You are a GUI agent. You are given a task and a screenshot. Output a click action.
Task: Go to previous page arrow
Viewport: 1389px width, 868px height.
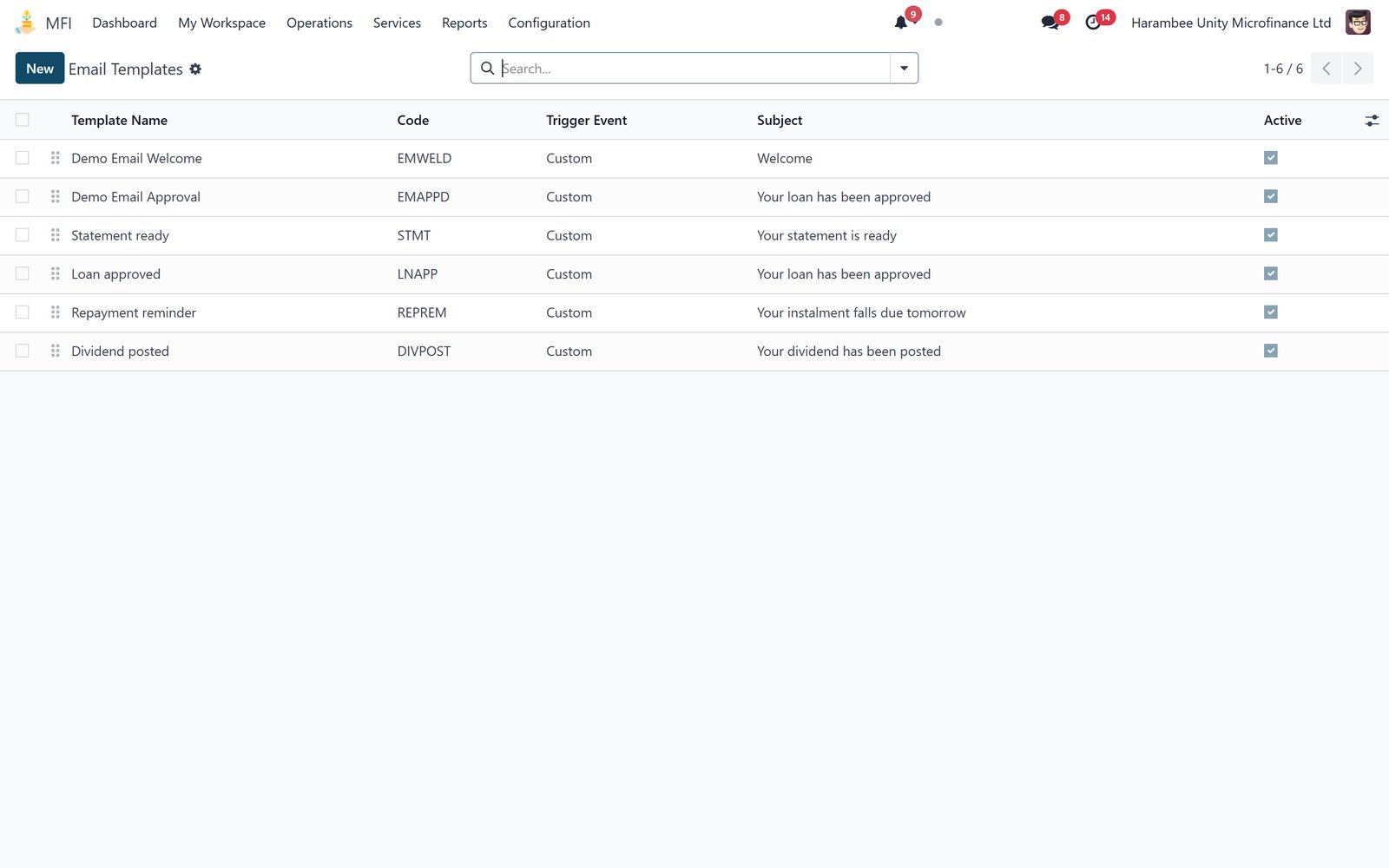1326,69
